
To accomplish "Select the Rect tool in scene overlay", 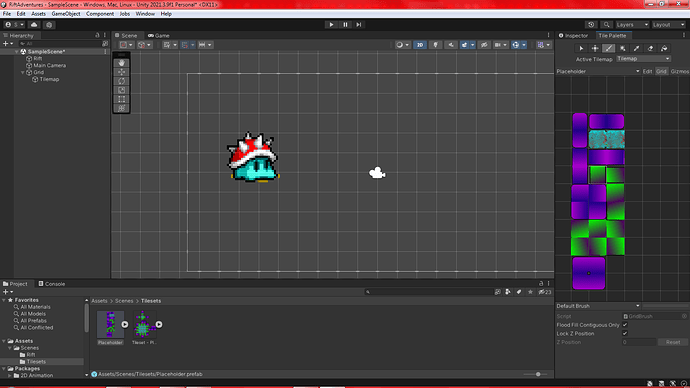I will 121,99.
